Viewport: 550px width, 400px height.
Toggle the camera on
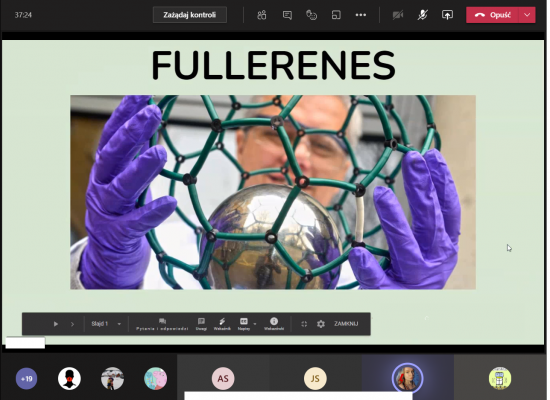point(398,15)
